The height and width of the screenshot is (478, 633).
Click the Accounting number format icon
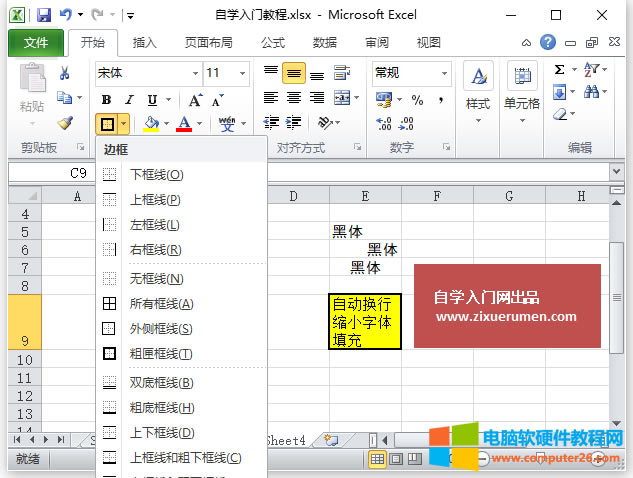pos(384,99)
